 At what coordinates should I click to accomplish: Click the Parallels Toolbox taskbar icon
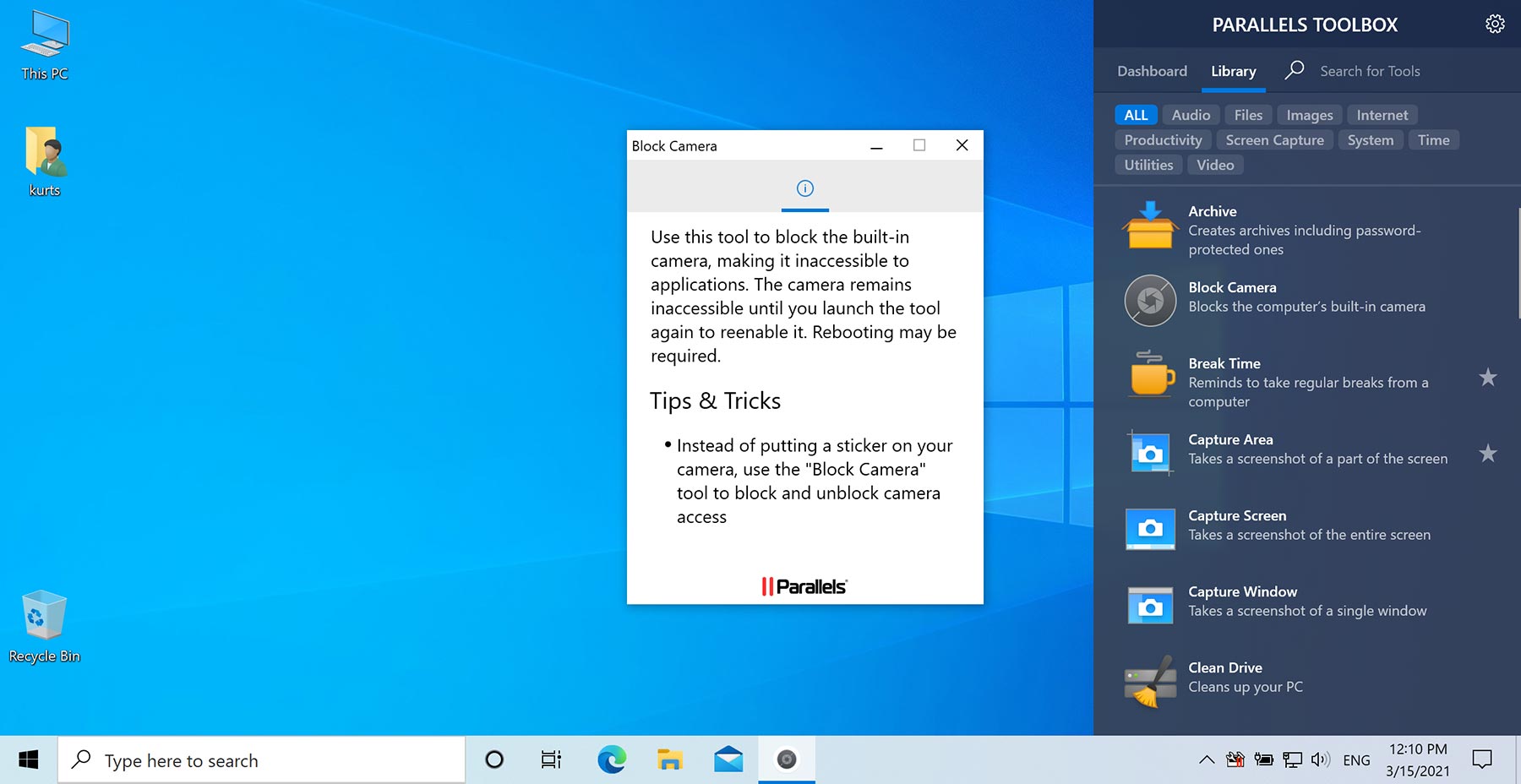(787, 759)
